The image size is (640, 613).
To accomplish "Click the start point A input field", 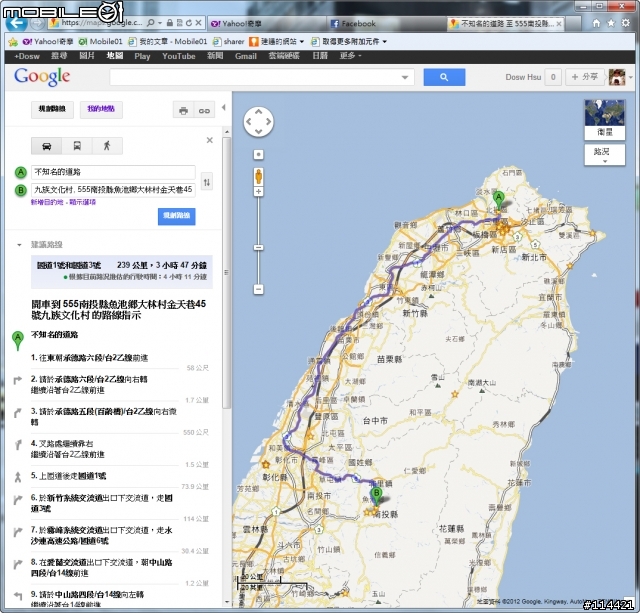I will pos(113,172).
